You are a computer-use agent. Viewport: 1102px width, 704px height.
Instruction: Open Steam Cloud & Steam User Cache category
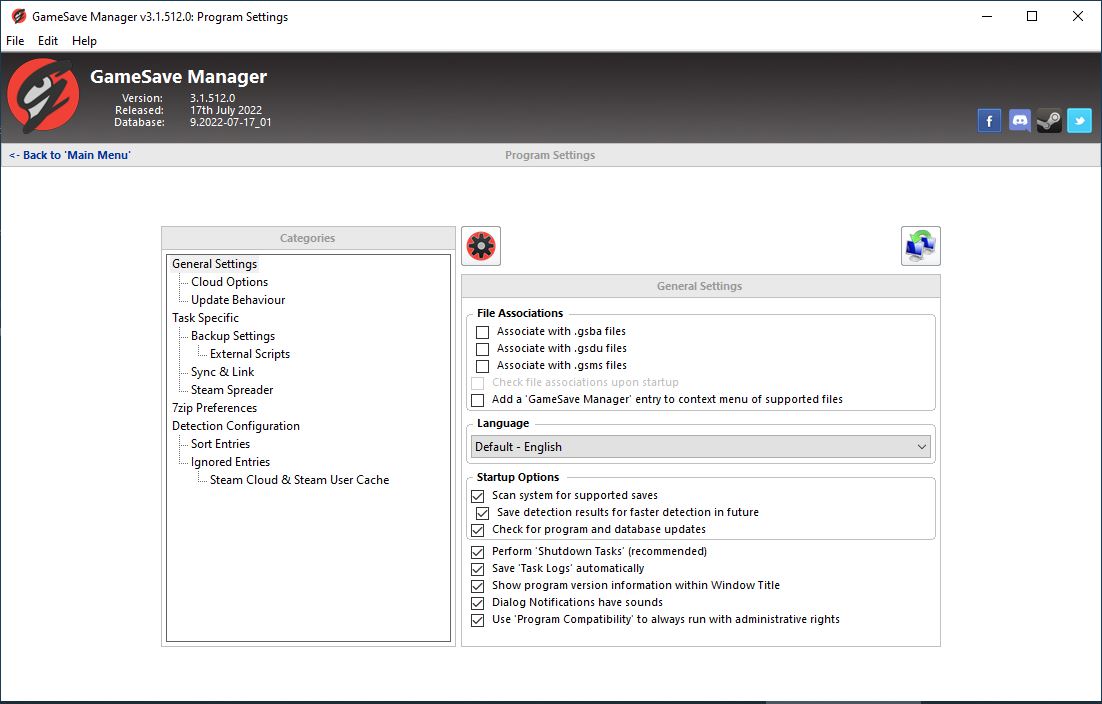click(x=299, y=480)
